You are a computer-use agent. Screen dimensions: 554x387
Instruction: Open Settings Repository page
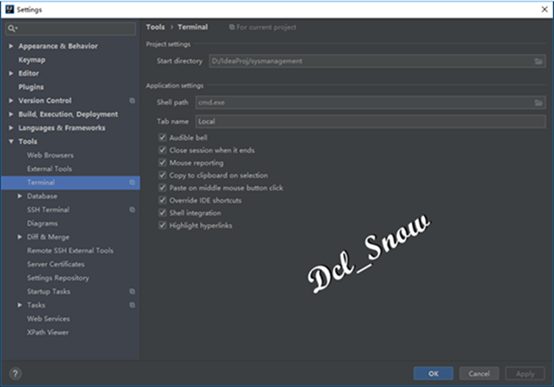(x=58, y=278)
